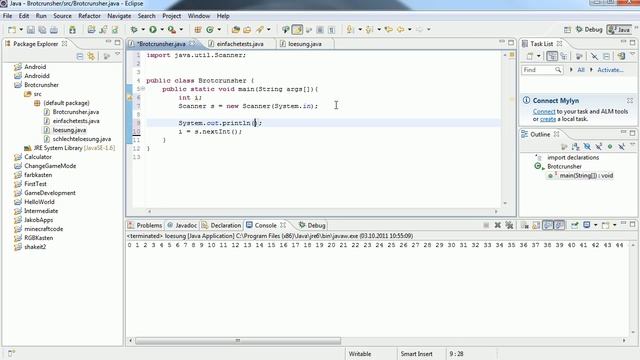Click the Save icon in the main toolbar

(x=31, y=30)
